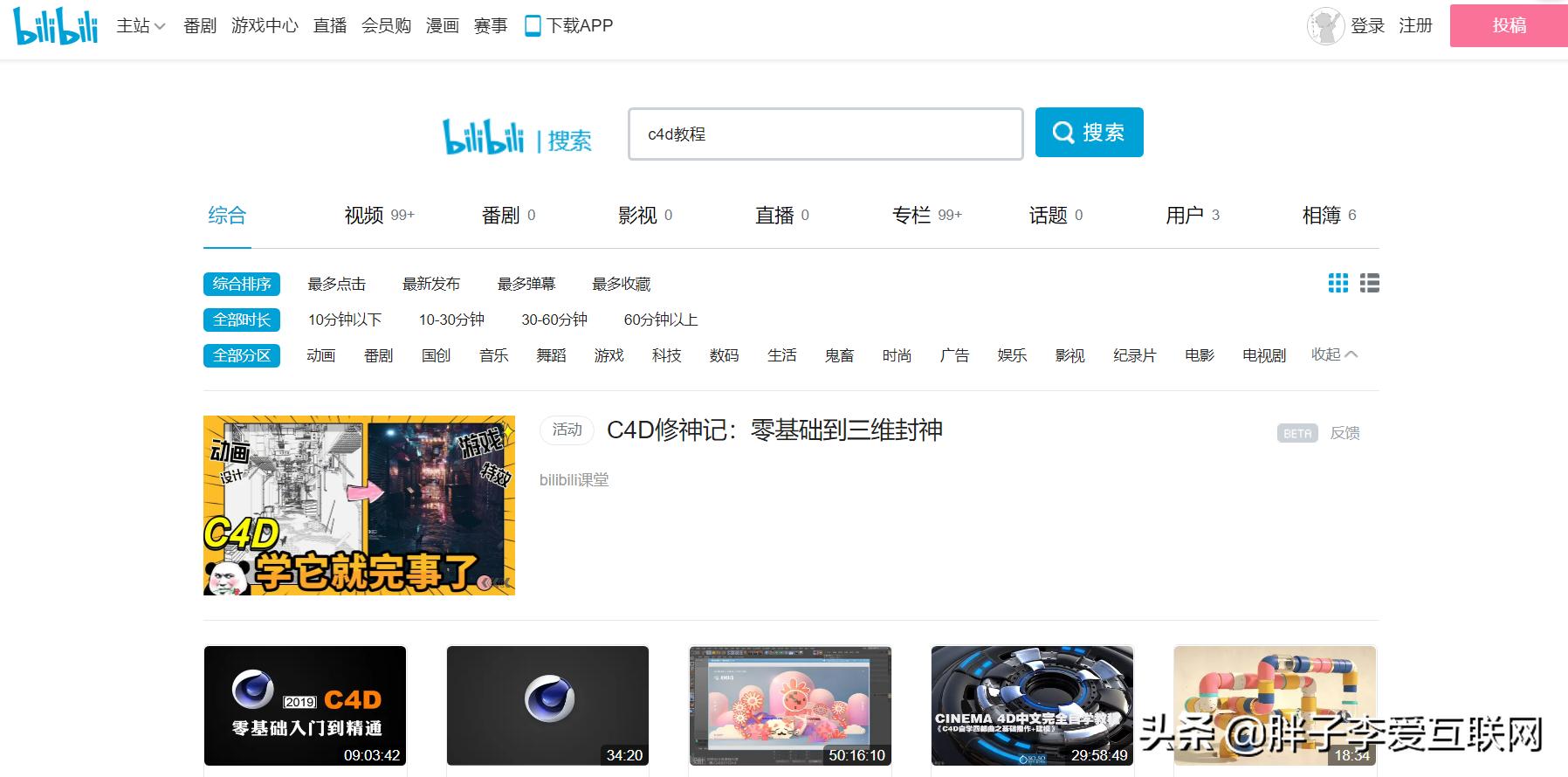Filter by 国创 category
Image resolution: width=1568 pixels, height=777 pixels.
[437, 355]
